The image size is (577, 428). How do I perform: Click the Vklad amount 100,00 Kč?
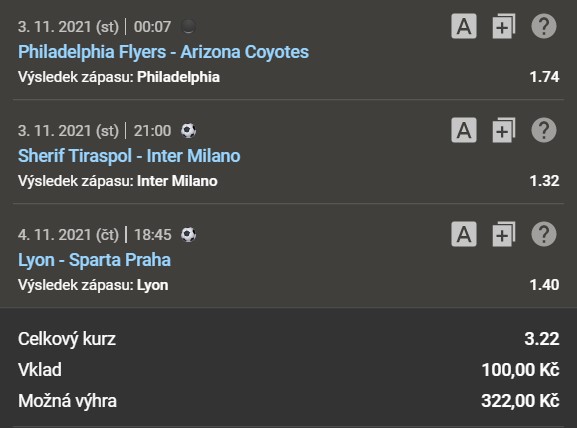pos(520,369)
